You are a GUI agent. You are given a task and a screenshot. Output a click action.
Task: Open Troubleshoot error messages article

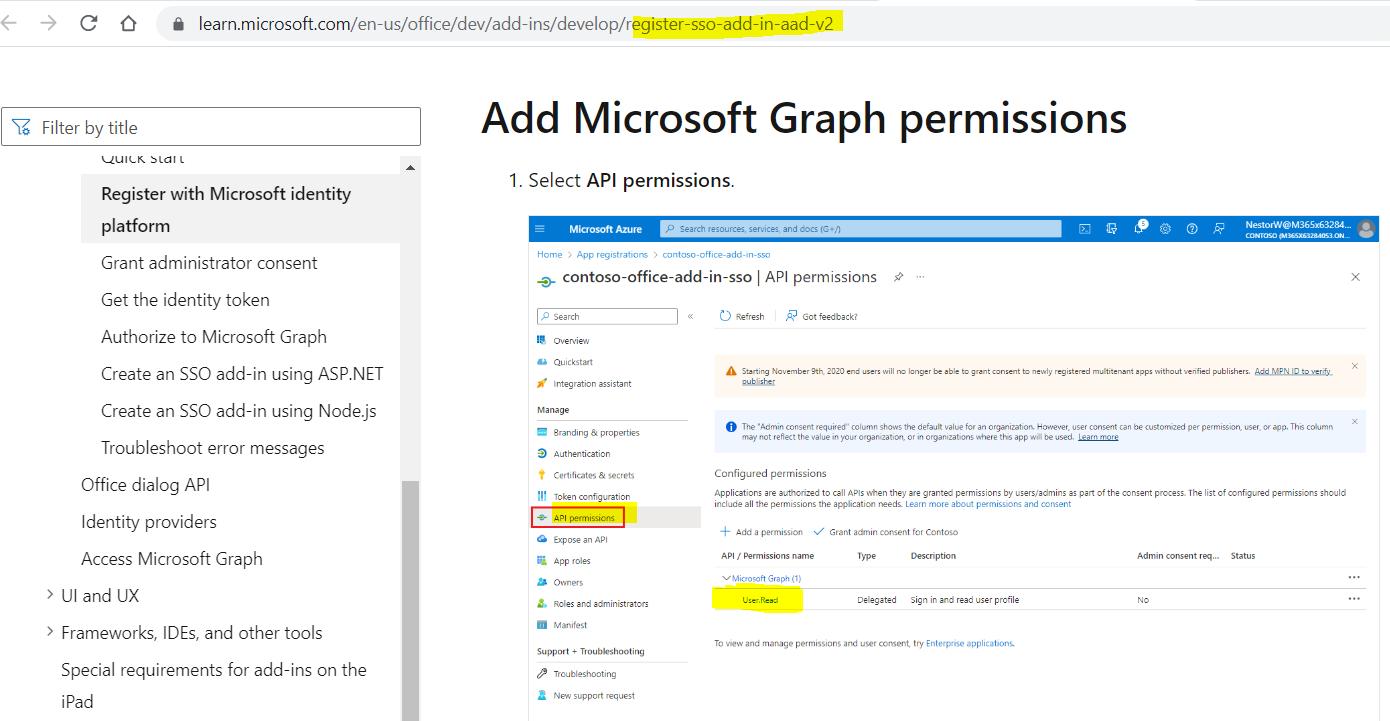click(213, 448)
